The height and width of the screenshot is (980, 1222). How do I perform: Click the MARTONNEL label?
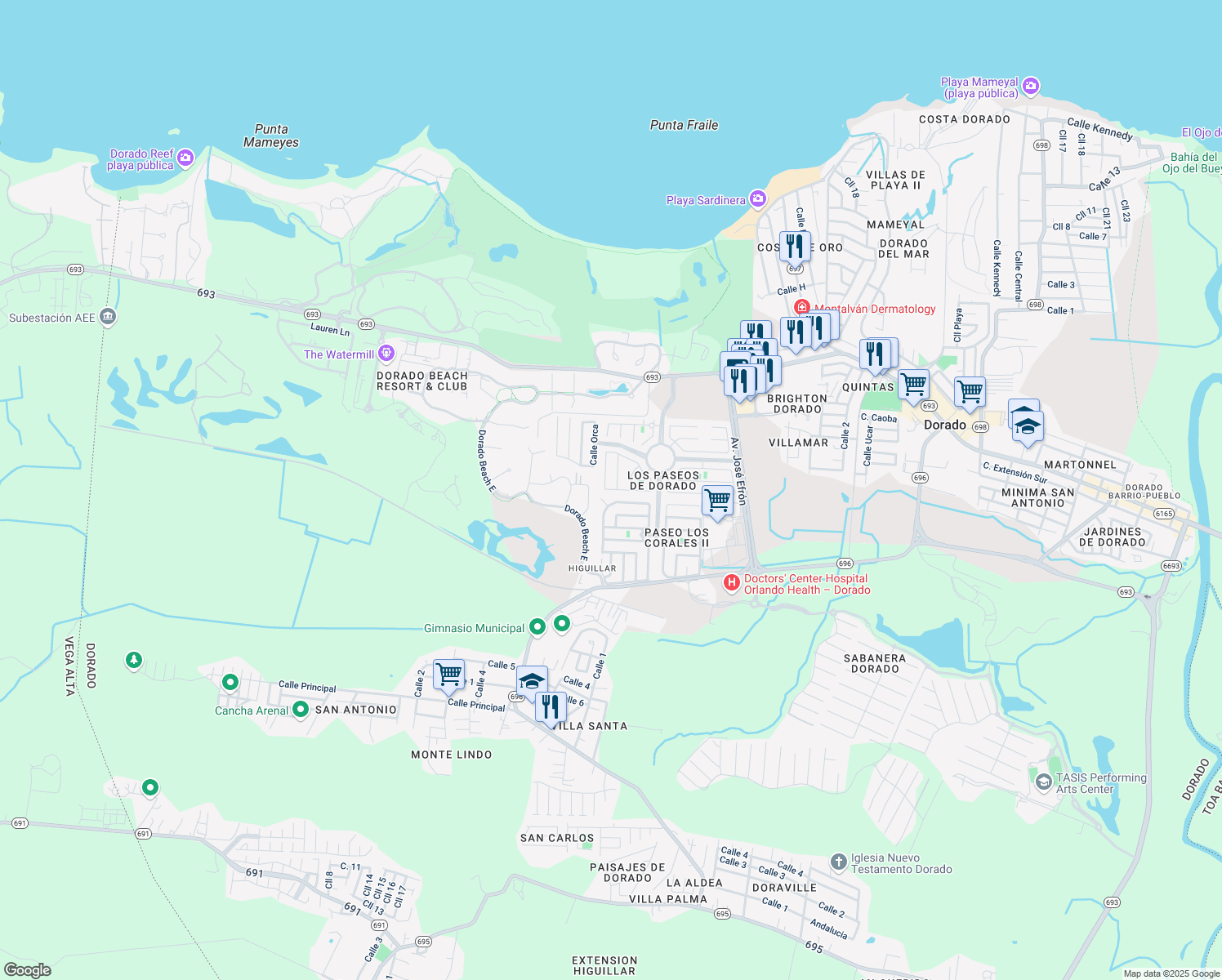1080,465
